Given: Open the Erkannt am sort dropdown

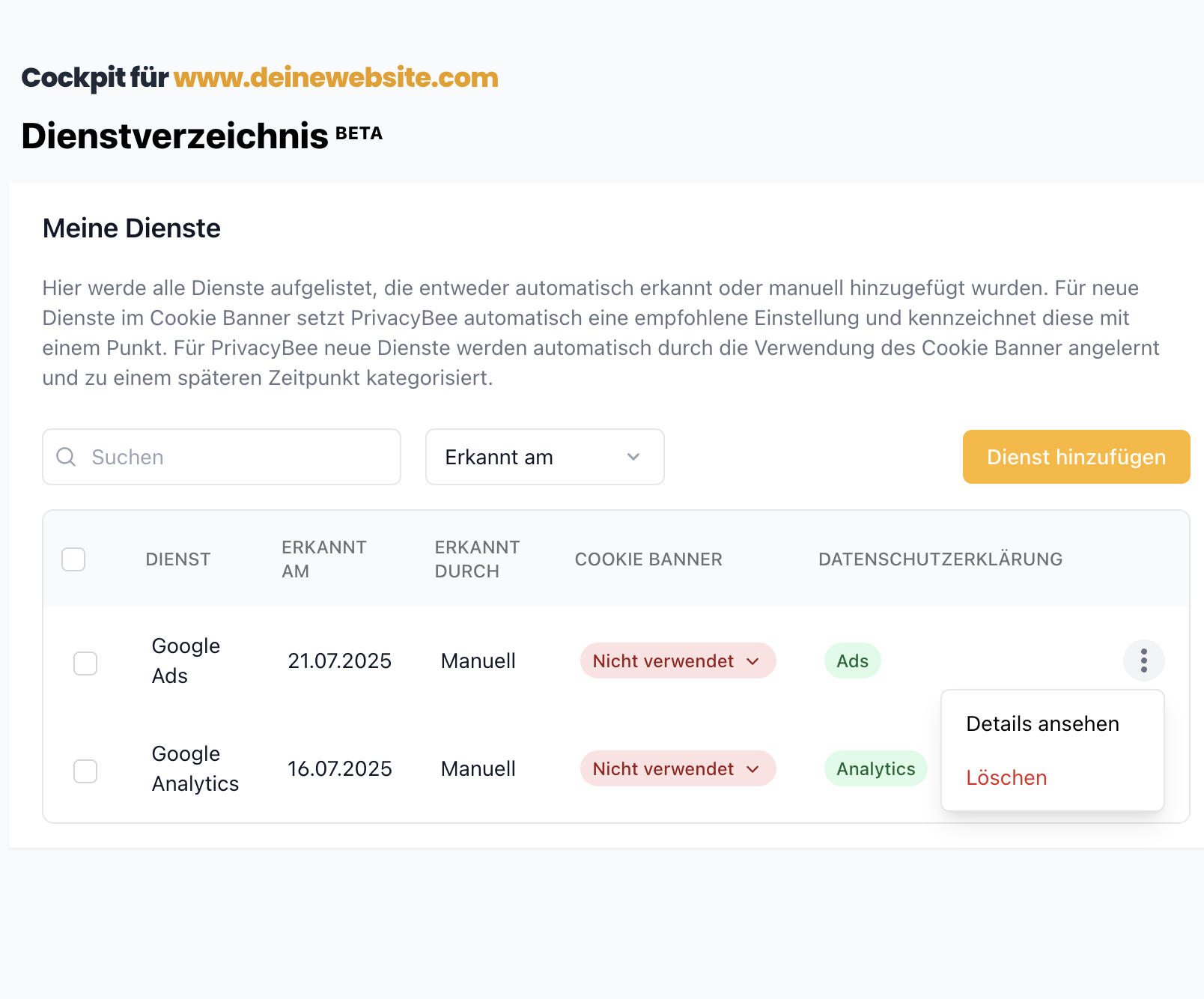Looking at the screenshot, I should coord(544,457).
